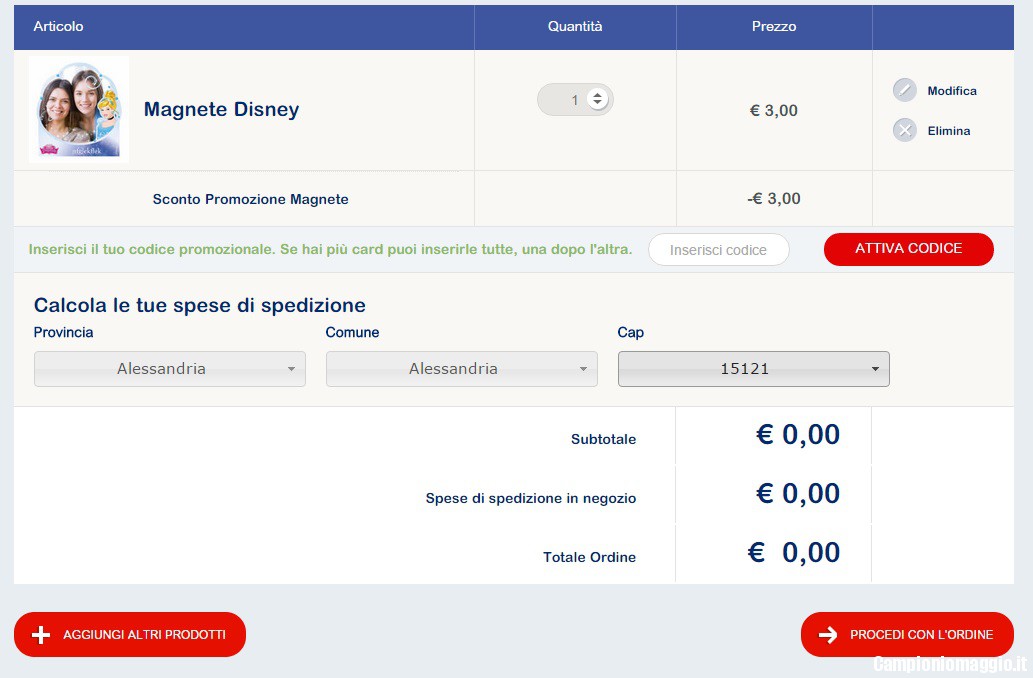1033x678 pixels.
Task: Click the arrow icon on Procedi con l'ordine
Action: point(828,635)
